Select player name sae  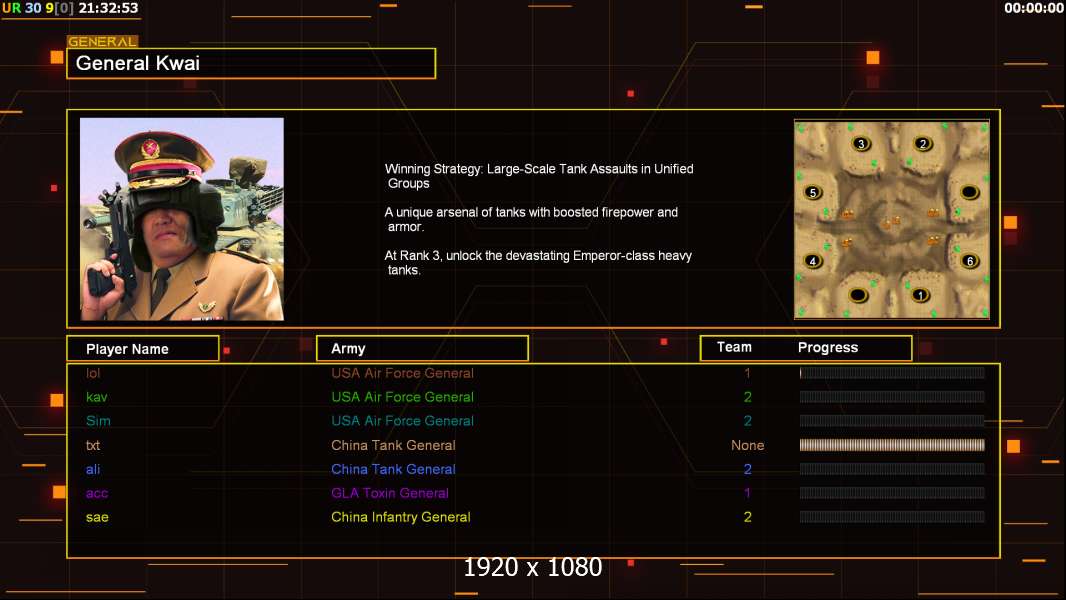pos(97,517)
